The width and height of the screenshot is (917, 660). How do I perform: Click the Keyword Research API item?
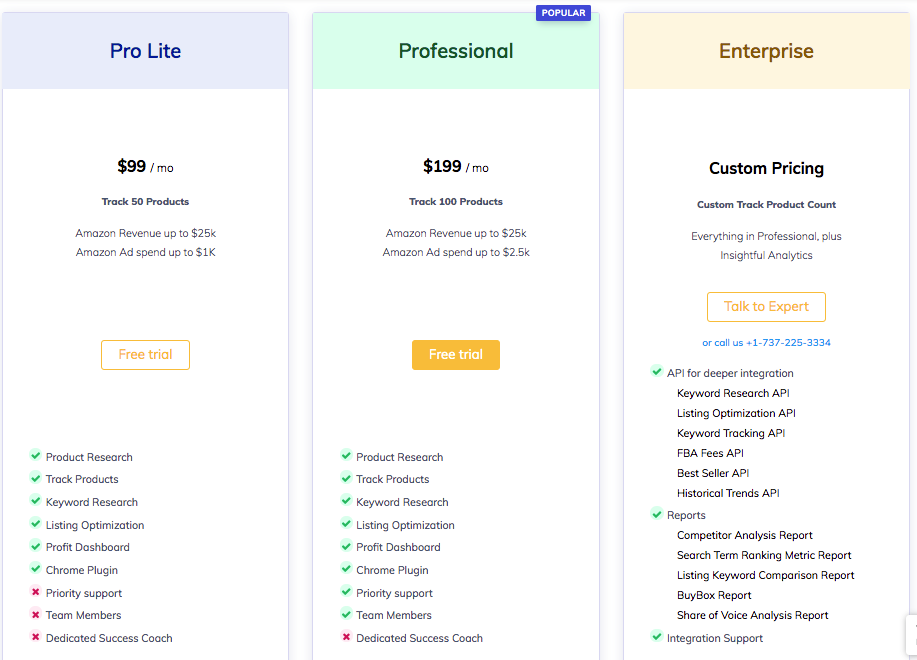click(x=733, y=393)
